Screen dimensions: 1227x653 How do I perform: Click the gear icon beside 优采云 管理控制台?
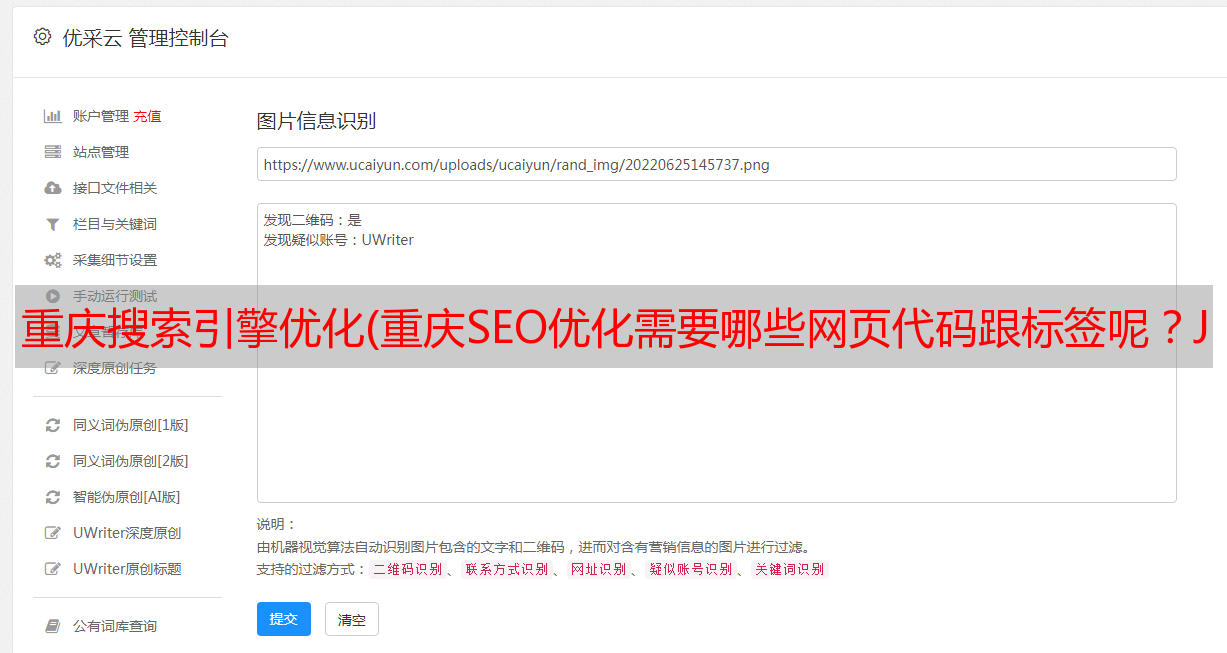click(42, 37)
